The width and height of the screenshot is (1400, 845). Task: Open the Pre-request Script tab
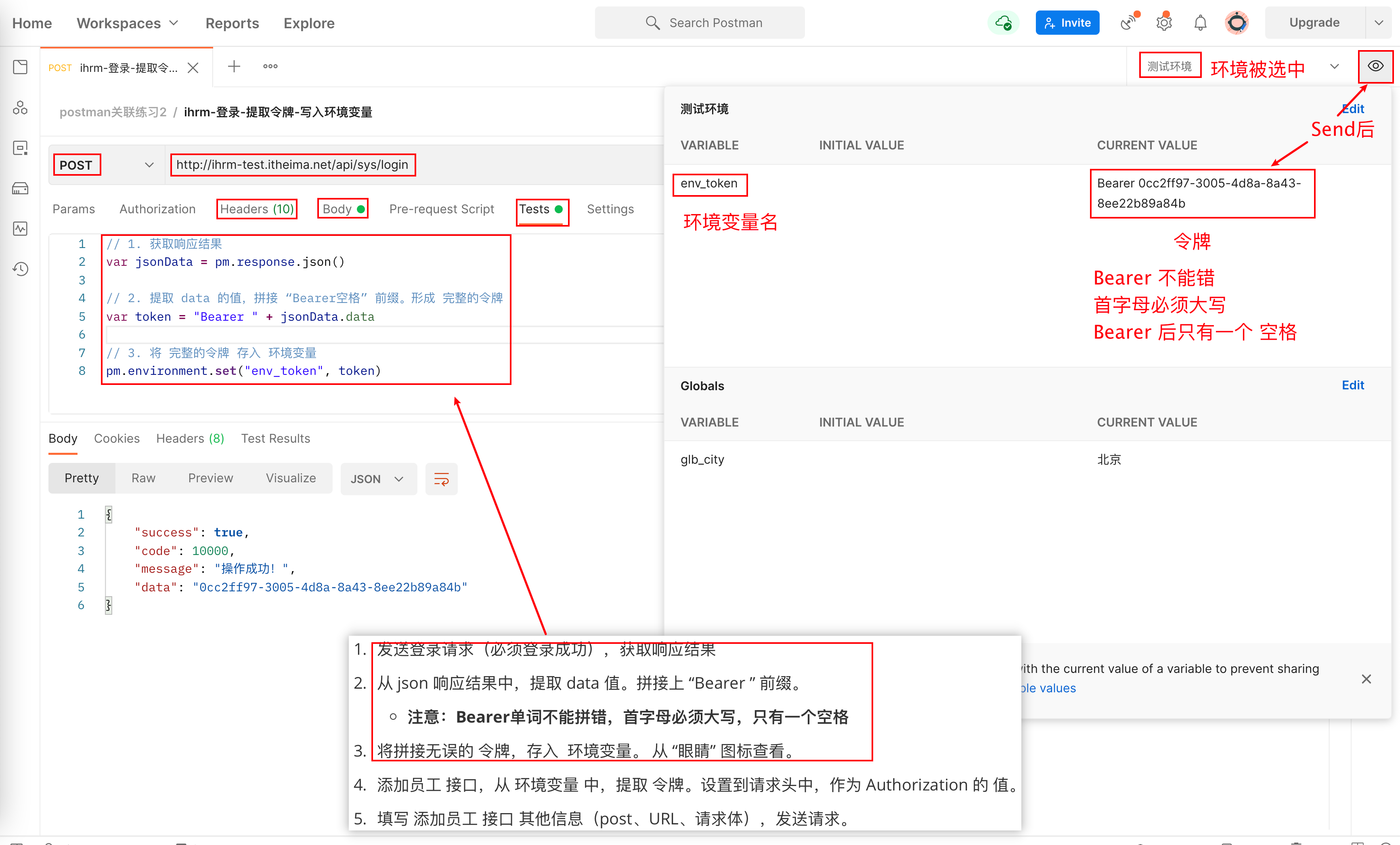442,209
